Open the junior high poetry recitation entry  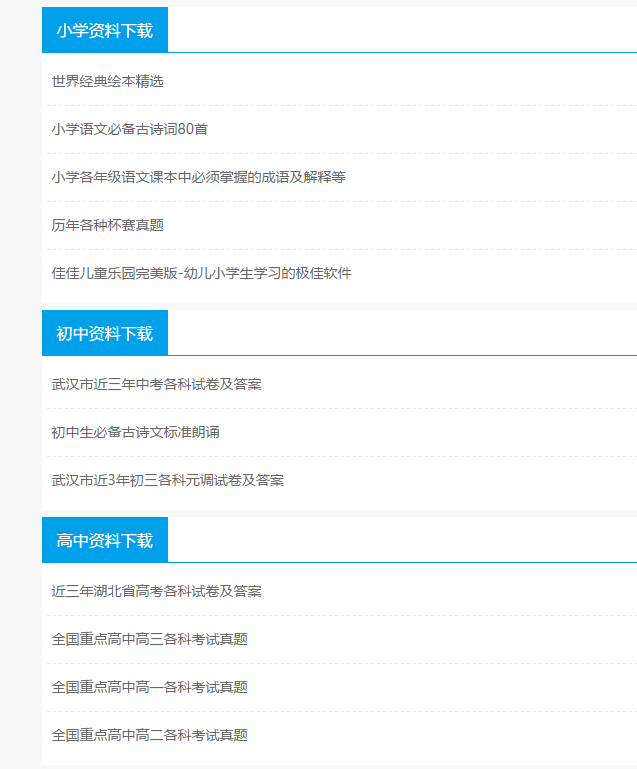click(x=136, y=432)
